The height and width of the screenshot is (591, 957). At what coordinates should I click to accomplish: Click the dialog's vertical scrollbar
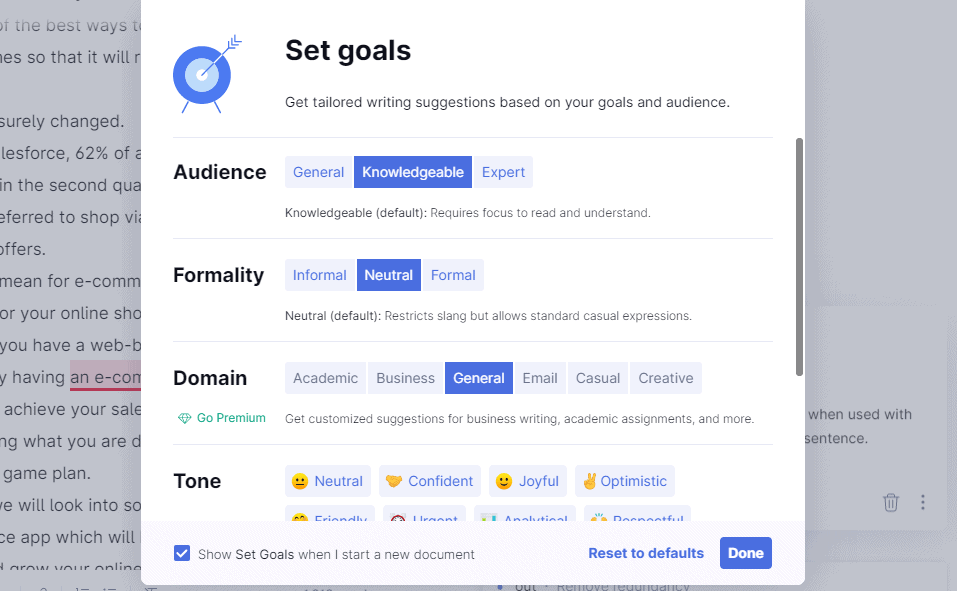(799, 257)
